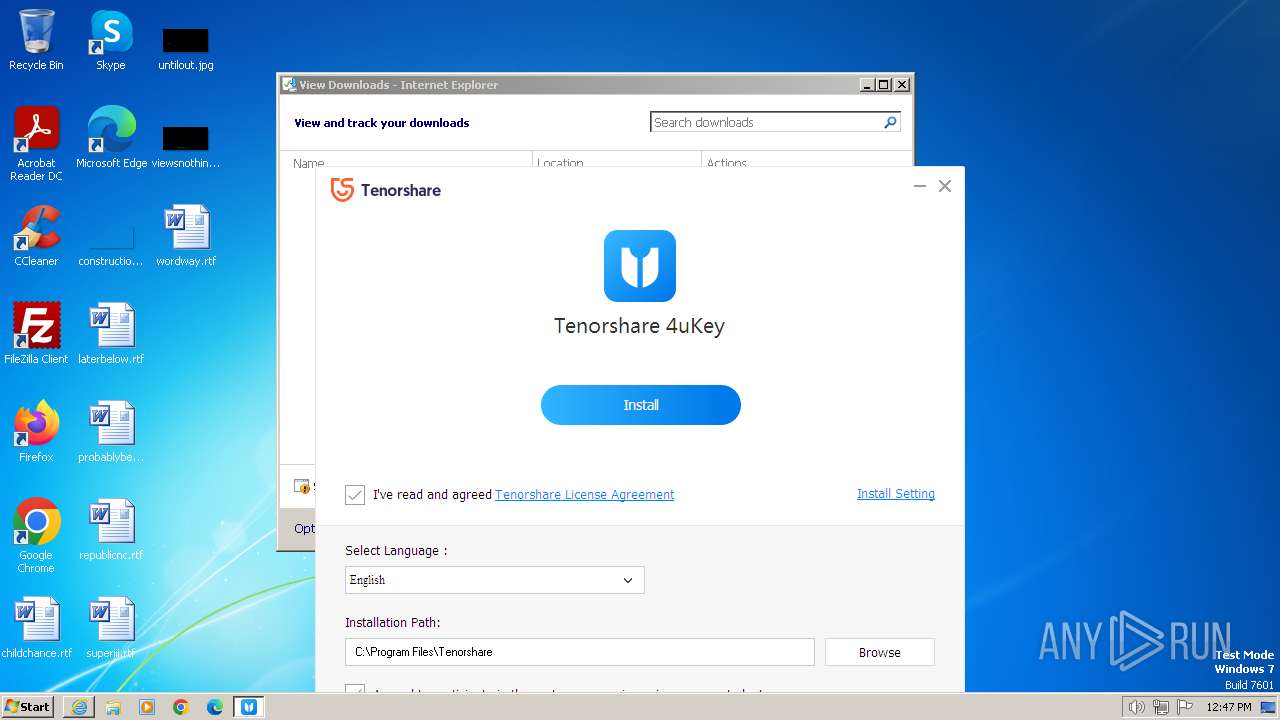Screen dimensions: 1280x720
Task: Maximize the View Downloads window
Action: (x=883, y=85)
